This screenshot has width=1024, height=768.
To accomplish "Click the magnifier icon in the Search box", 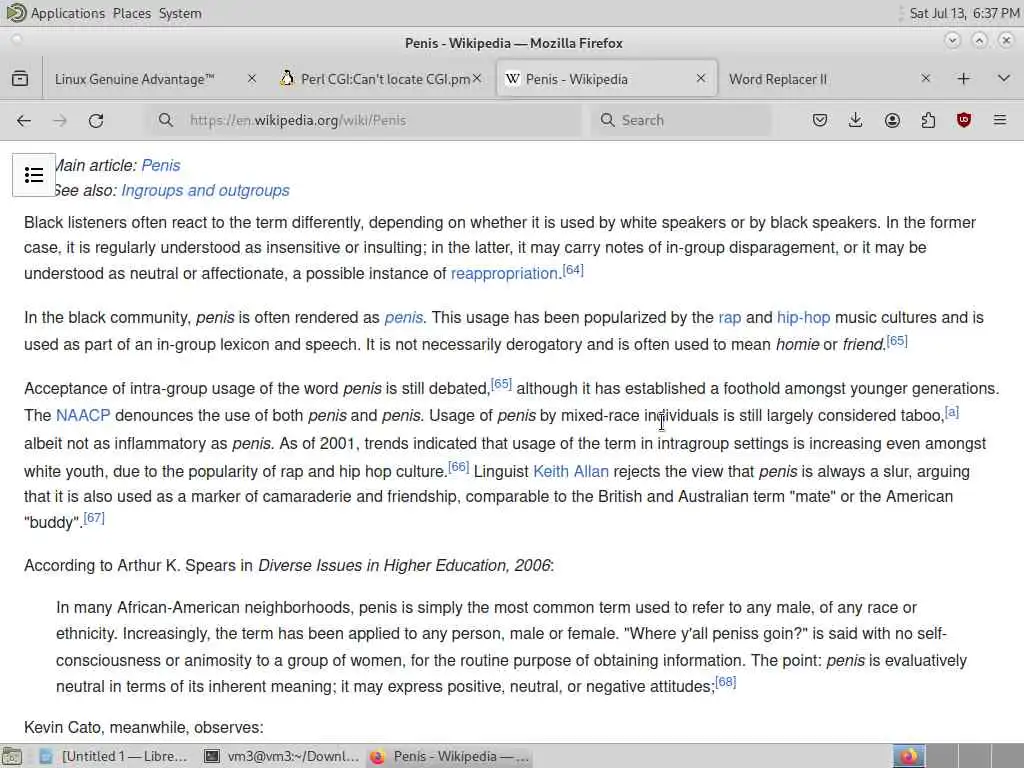I will (x=607, y=120).
